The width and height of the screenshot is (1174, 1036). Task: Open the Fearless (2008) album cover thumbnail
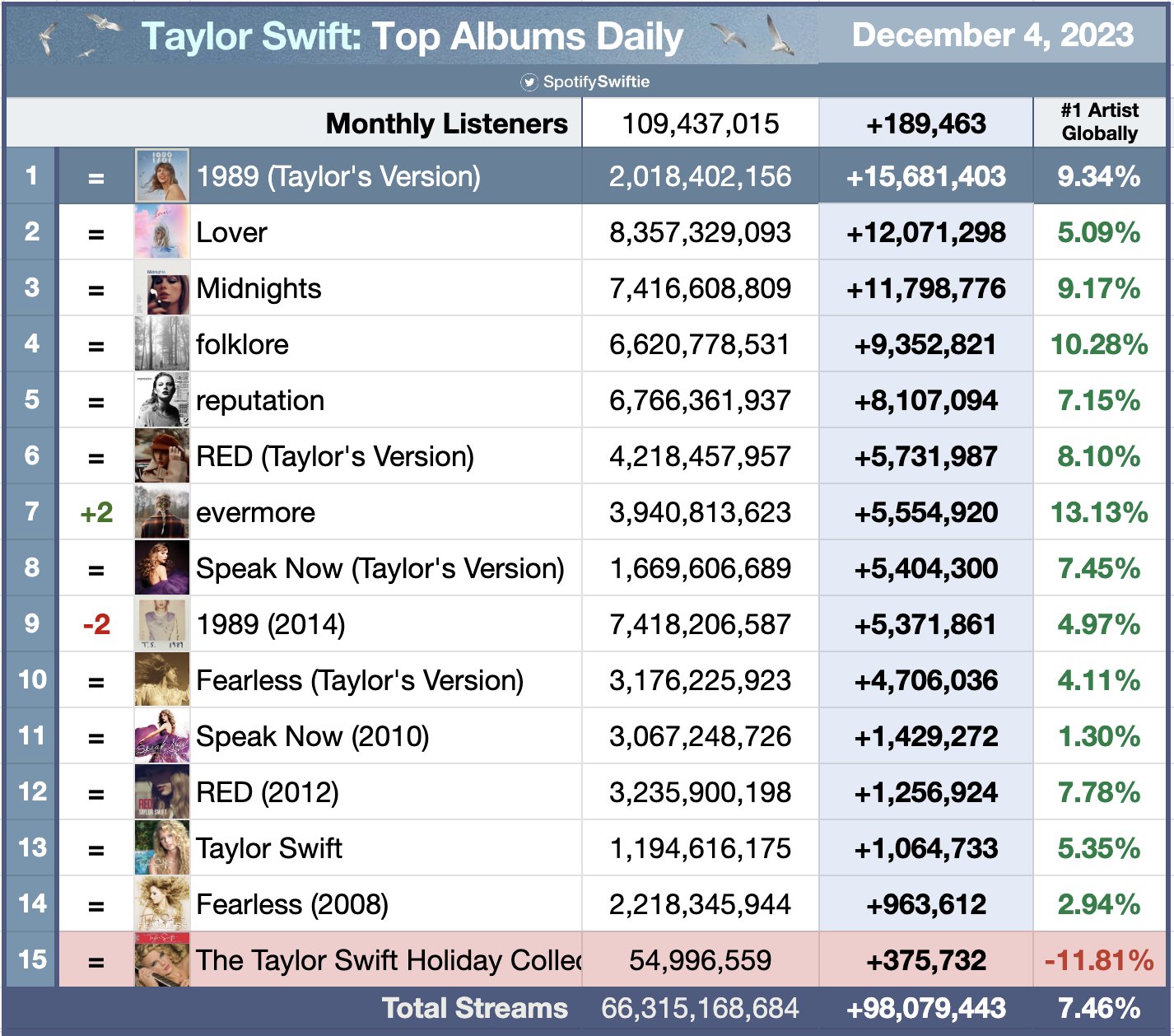[x=162, y=904]
